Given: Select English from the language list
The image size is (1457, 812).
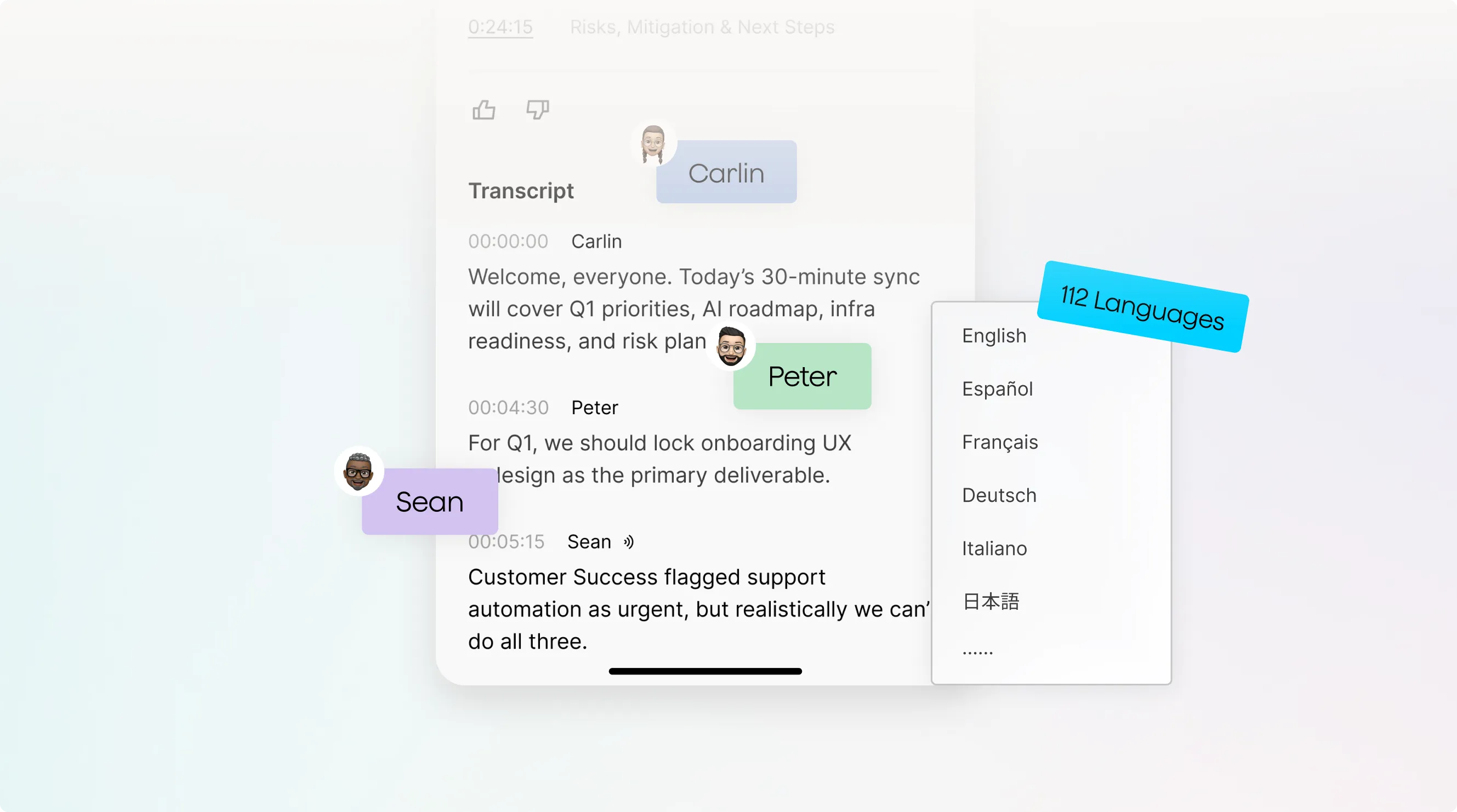Looking at the screenshot, I should (994, 336).
